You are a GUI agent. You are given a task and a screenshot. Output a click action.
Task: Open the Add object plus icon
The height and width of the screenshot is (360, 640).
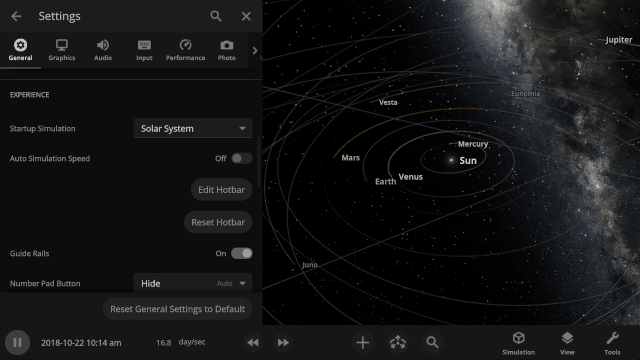362,342
